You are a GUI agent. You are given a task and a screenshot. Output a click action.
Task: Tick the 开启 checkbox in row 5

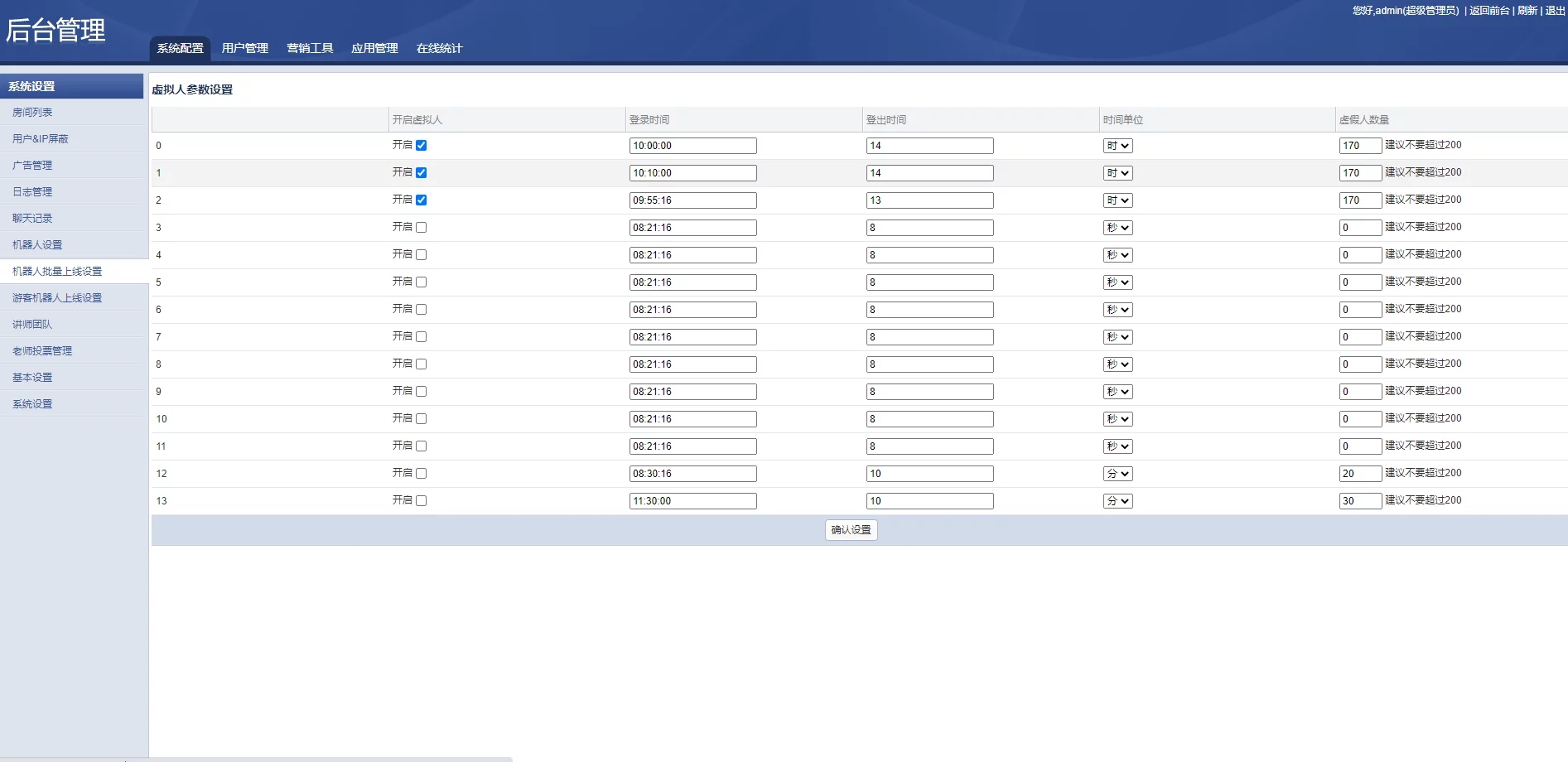[x=421, y=282]
